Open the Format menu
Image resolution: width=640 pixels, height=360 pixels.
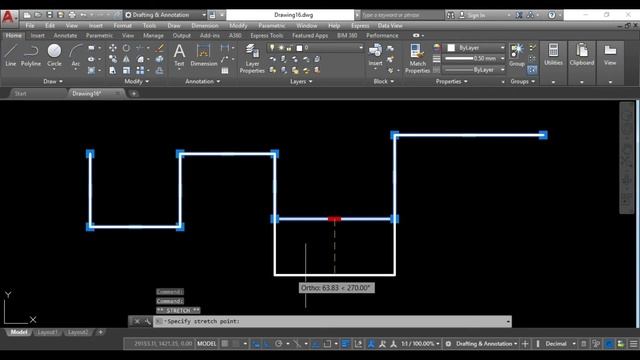click(x=122, y=26)
